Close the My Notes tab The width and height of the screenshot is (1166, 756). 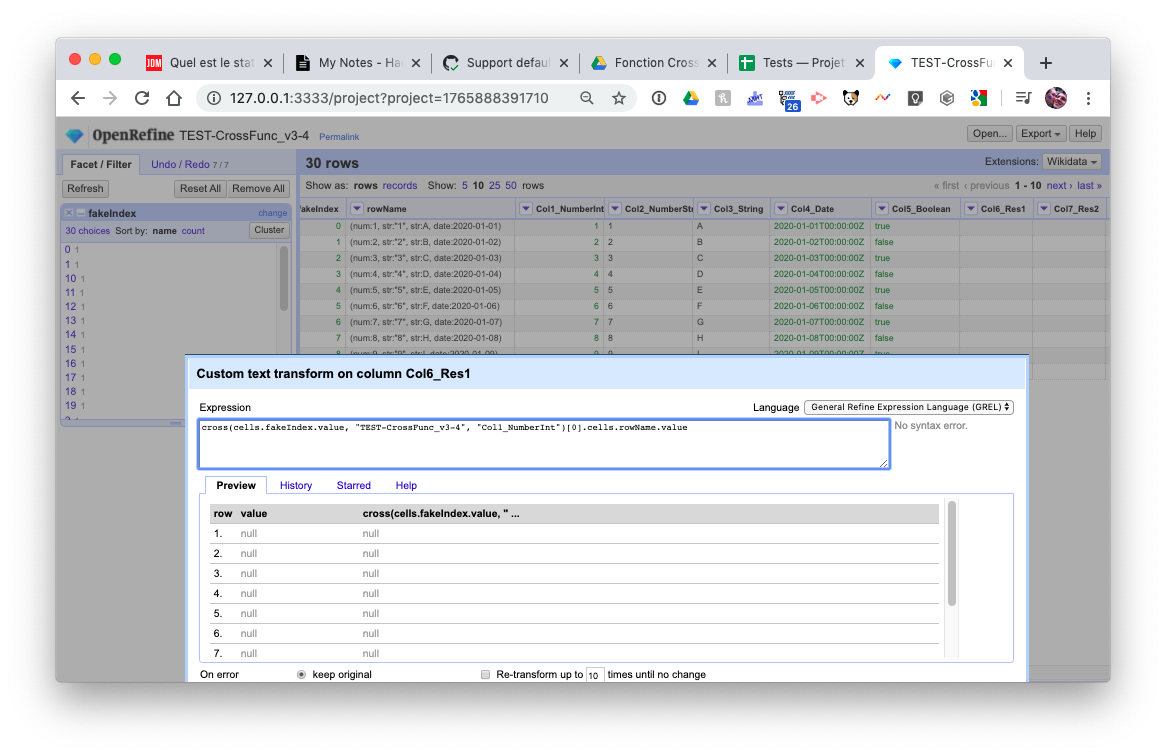[x=416, y=63]
